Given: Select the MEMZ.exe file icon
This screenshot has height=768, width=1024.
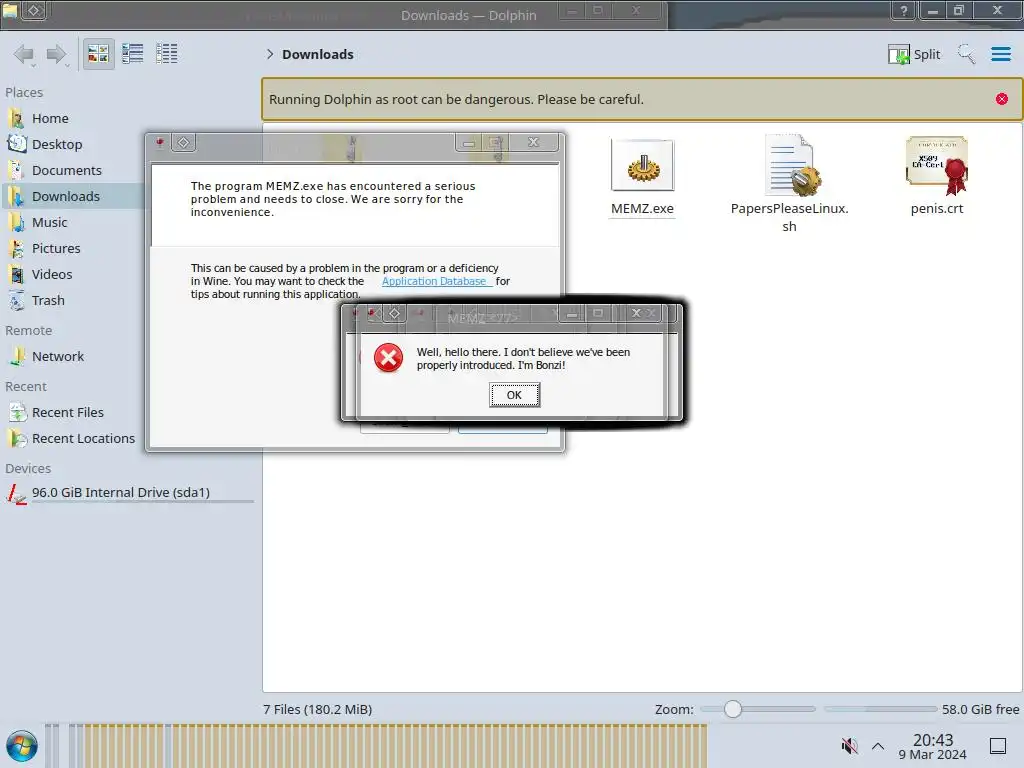Looking at the screenshot, I should pyautogui.click(x=643, y=165).
